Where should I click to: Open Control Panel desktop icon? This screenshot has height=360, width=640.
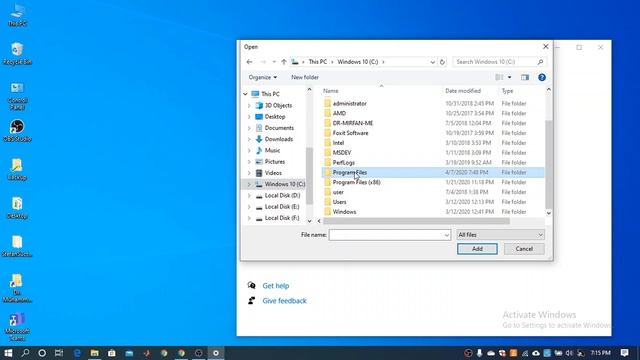17,96
